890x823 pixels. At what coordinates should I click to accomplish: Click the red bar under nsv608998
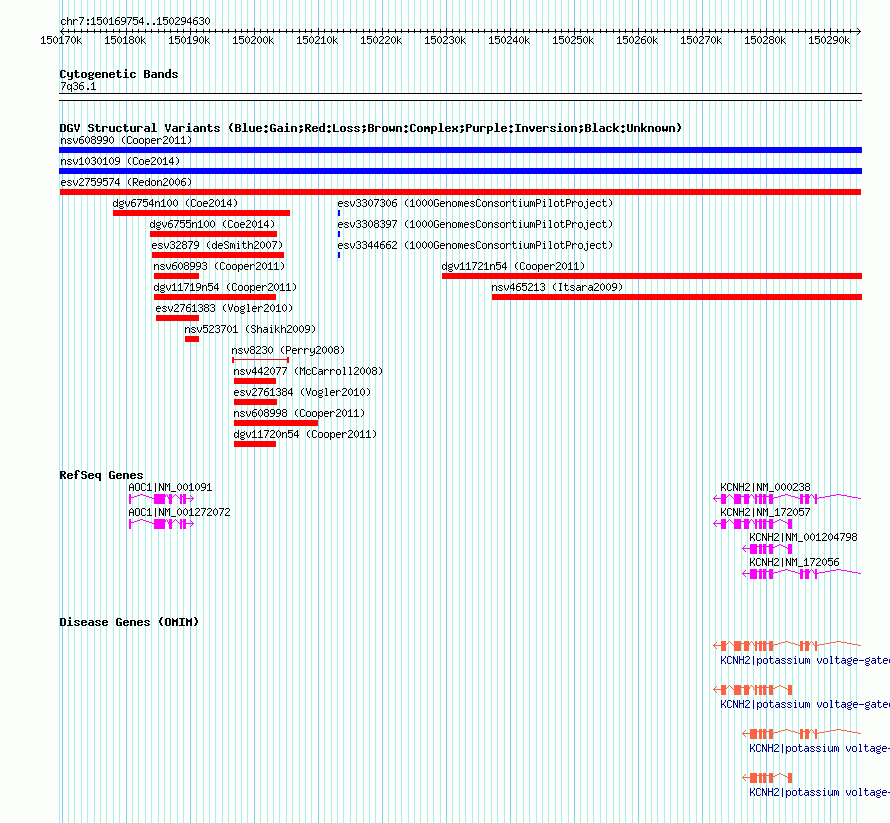(276, 423)
